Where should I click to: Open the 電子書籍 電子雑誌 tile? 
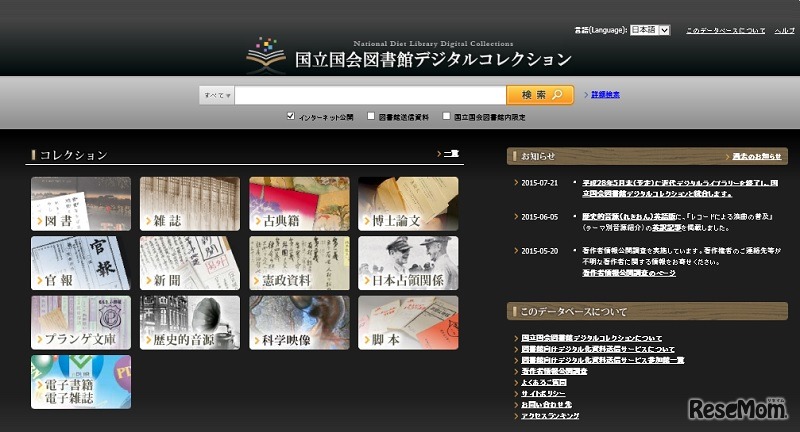[81, 382]
